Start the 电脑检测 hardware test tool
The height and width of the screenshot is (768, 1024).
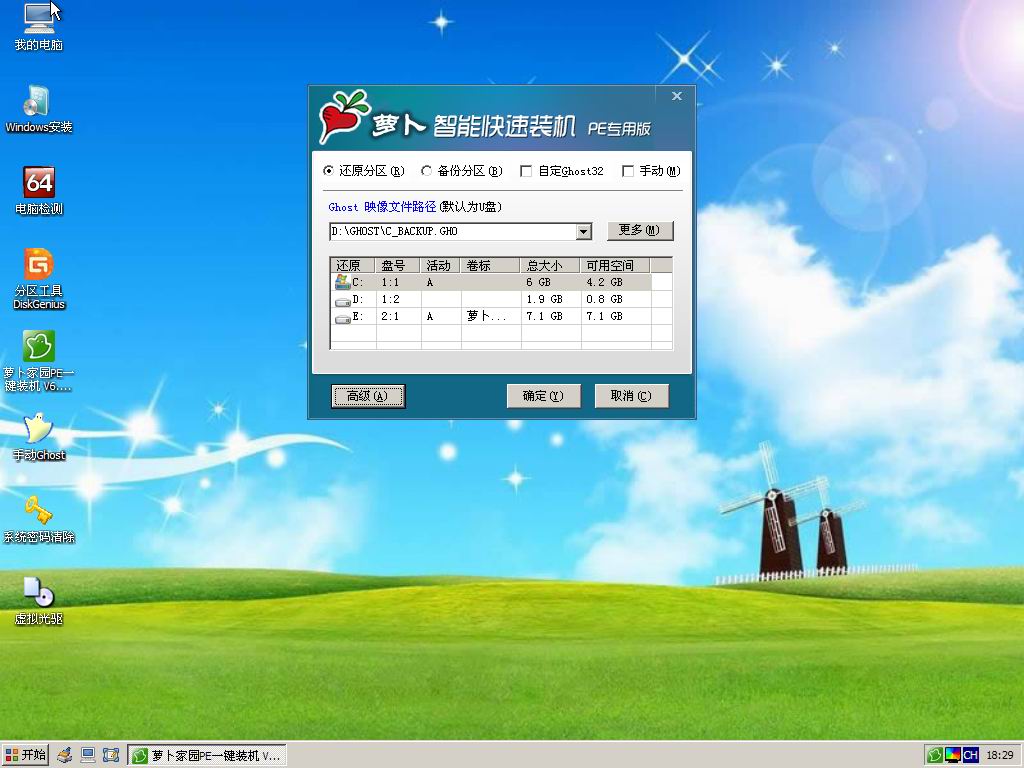click(38, 183)
